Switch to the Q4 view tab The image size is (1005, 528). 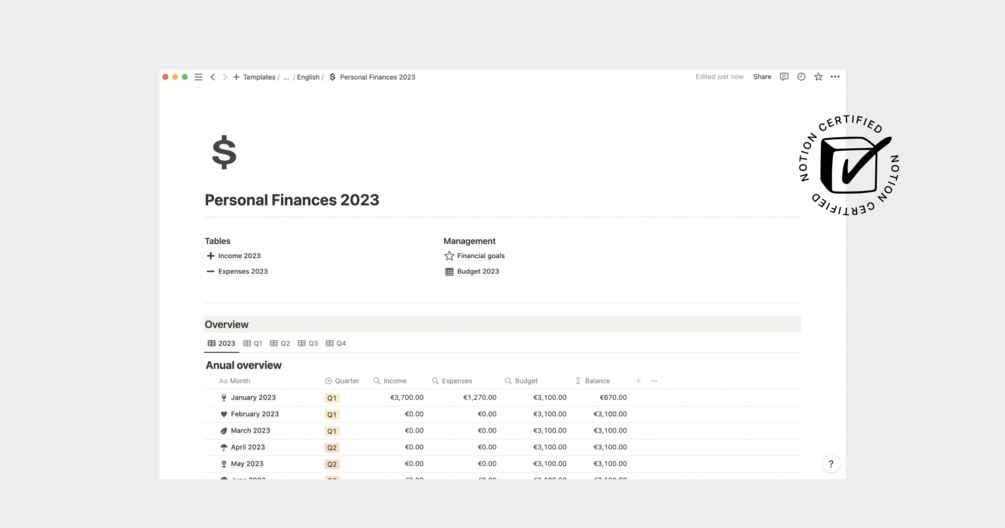(336, 343)
